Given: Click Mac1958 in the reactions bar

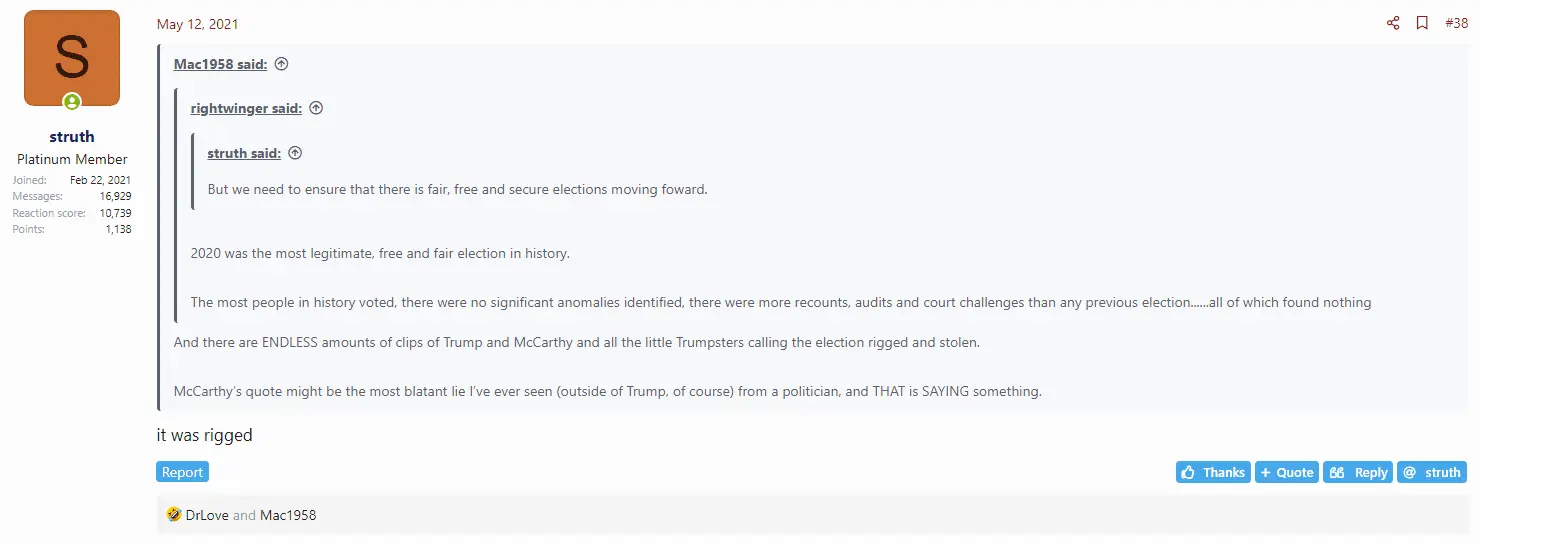Looking at the screenshot, I should pos(288,515).
